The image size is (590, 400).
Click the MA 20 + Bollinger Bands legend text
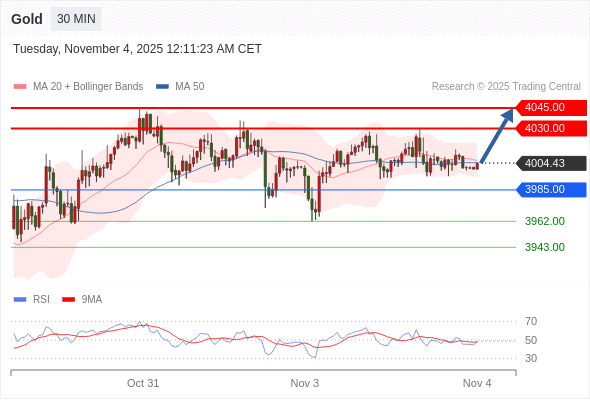[88, 87]
